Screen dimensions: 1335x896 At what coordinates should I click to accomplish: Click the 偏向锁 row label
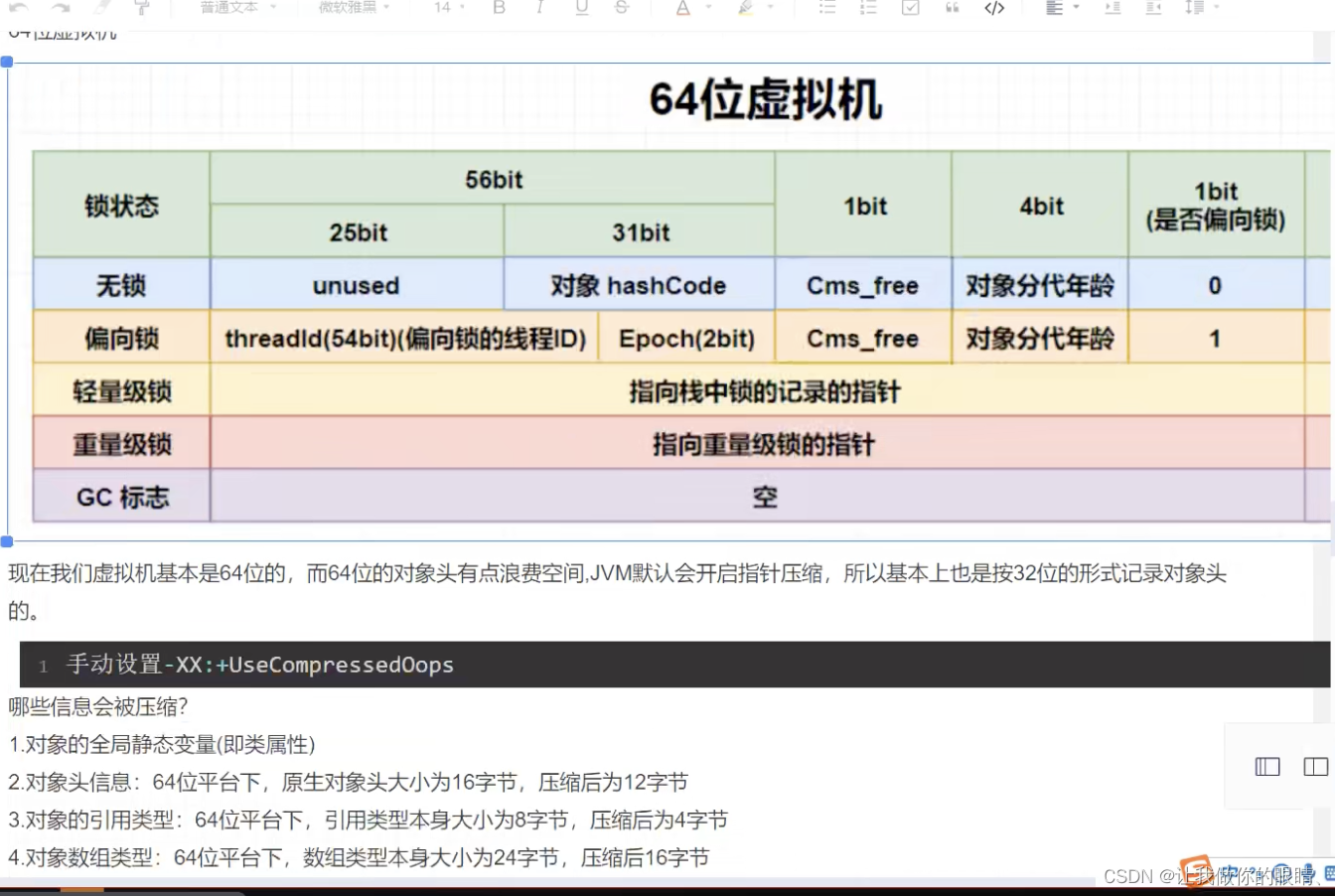(121, 339)
